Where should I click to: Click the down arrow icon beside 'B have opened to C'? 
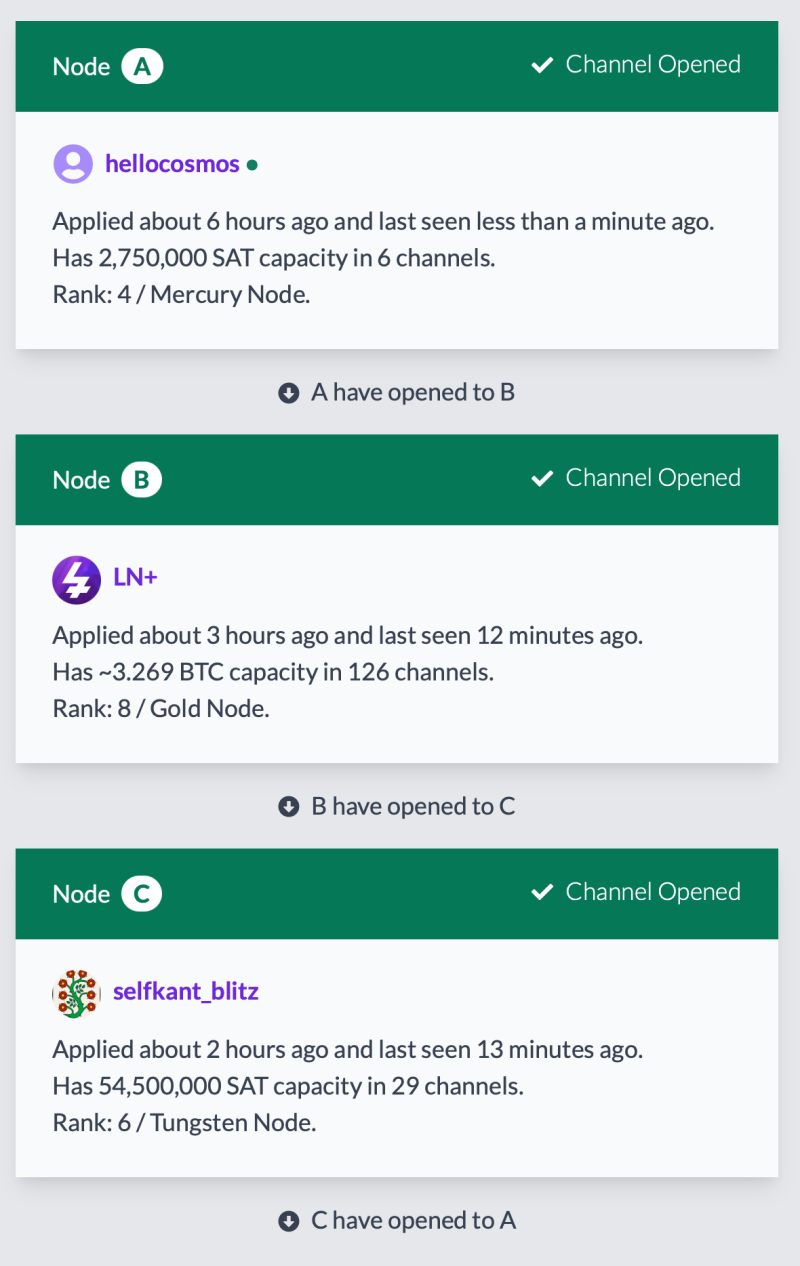click(289, 807)
